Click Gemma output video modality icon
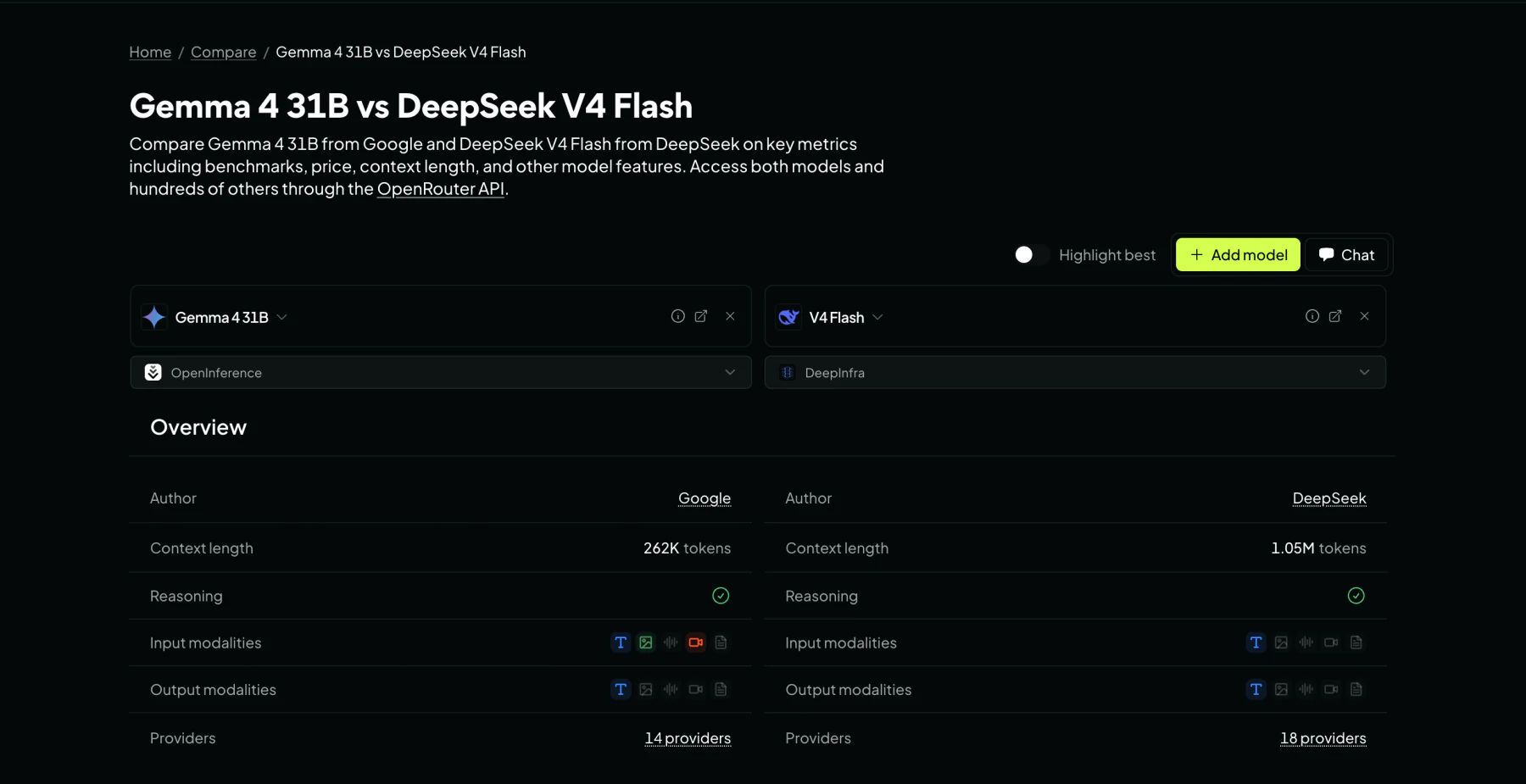 point(696,689)
